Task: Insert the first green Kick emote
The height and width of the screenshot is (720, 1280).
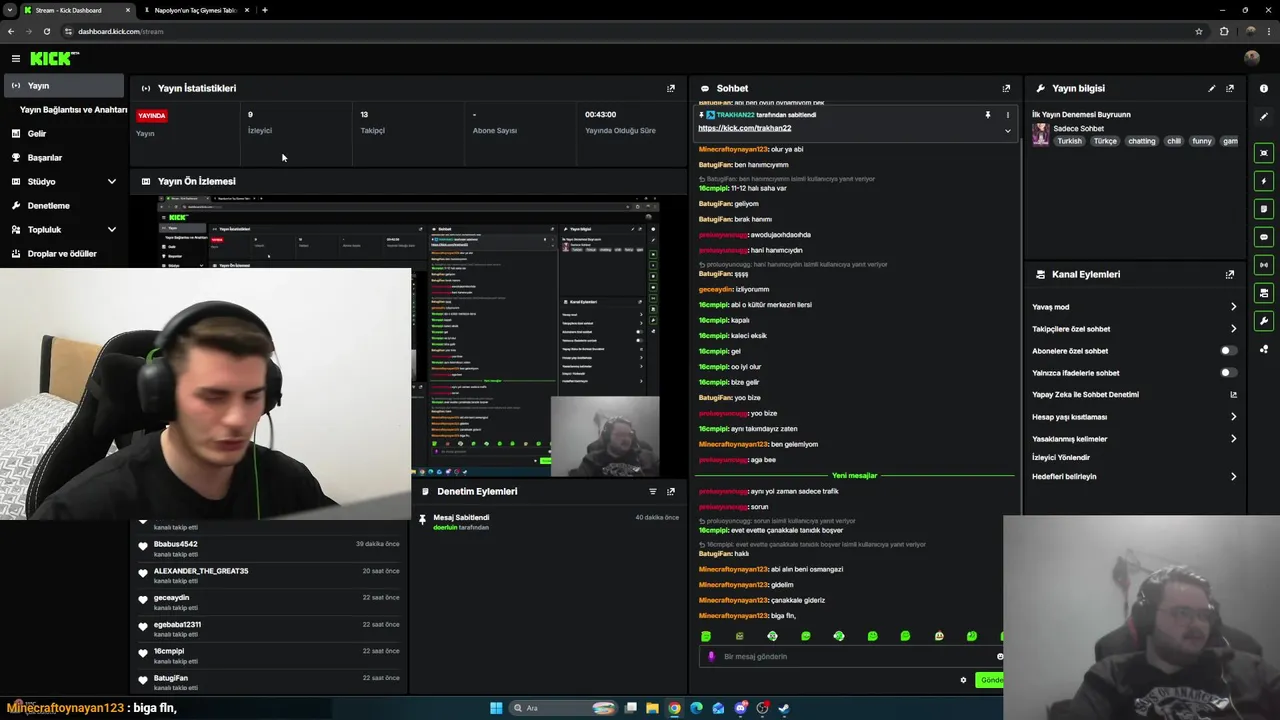Action: coord(706,636)
